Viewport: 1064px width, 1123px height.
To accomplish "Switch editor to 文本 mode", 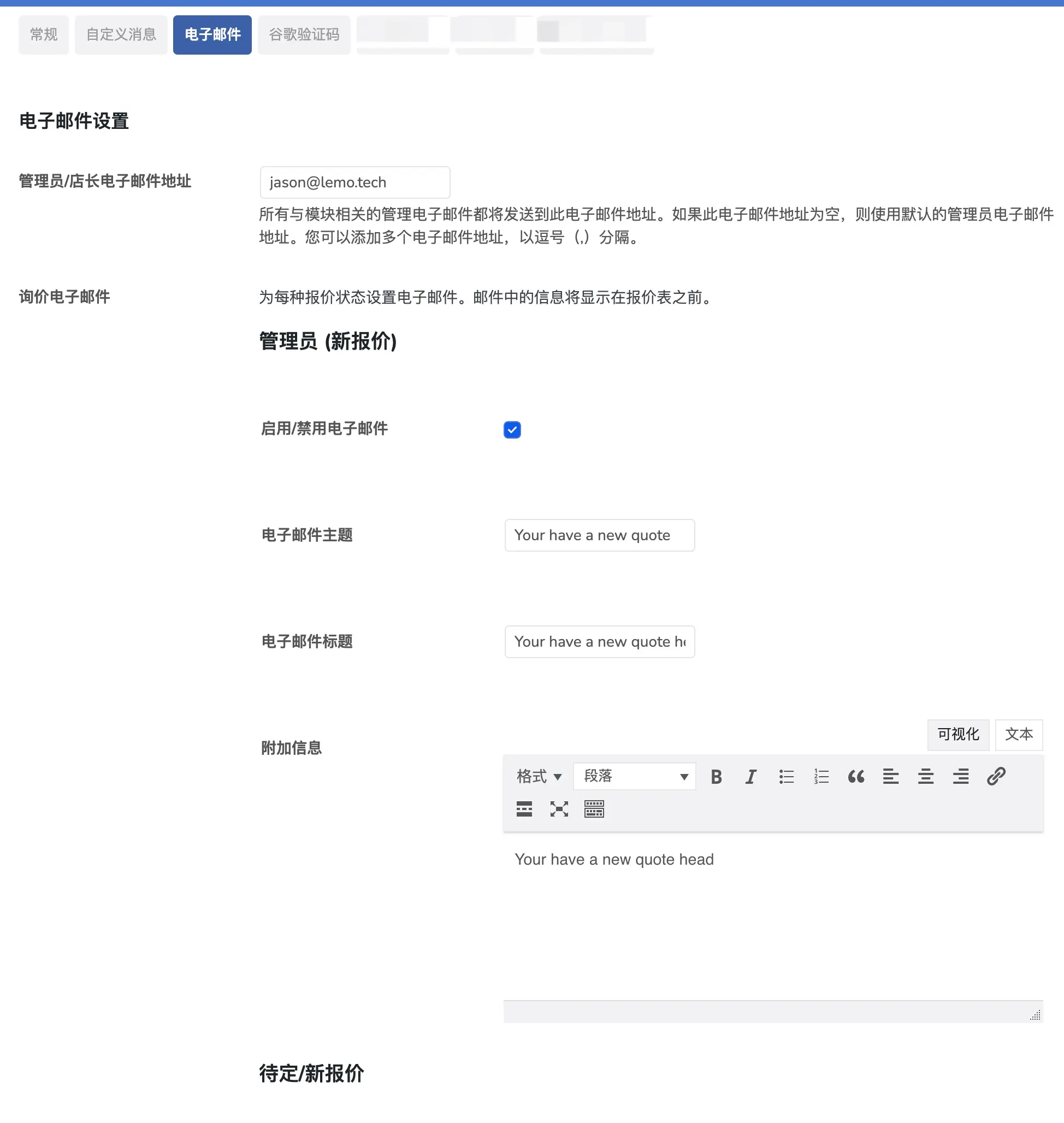I will tap(1019, 735).
